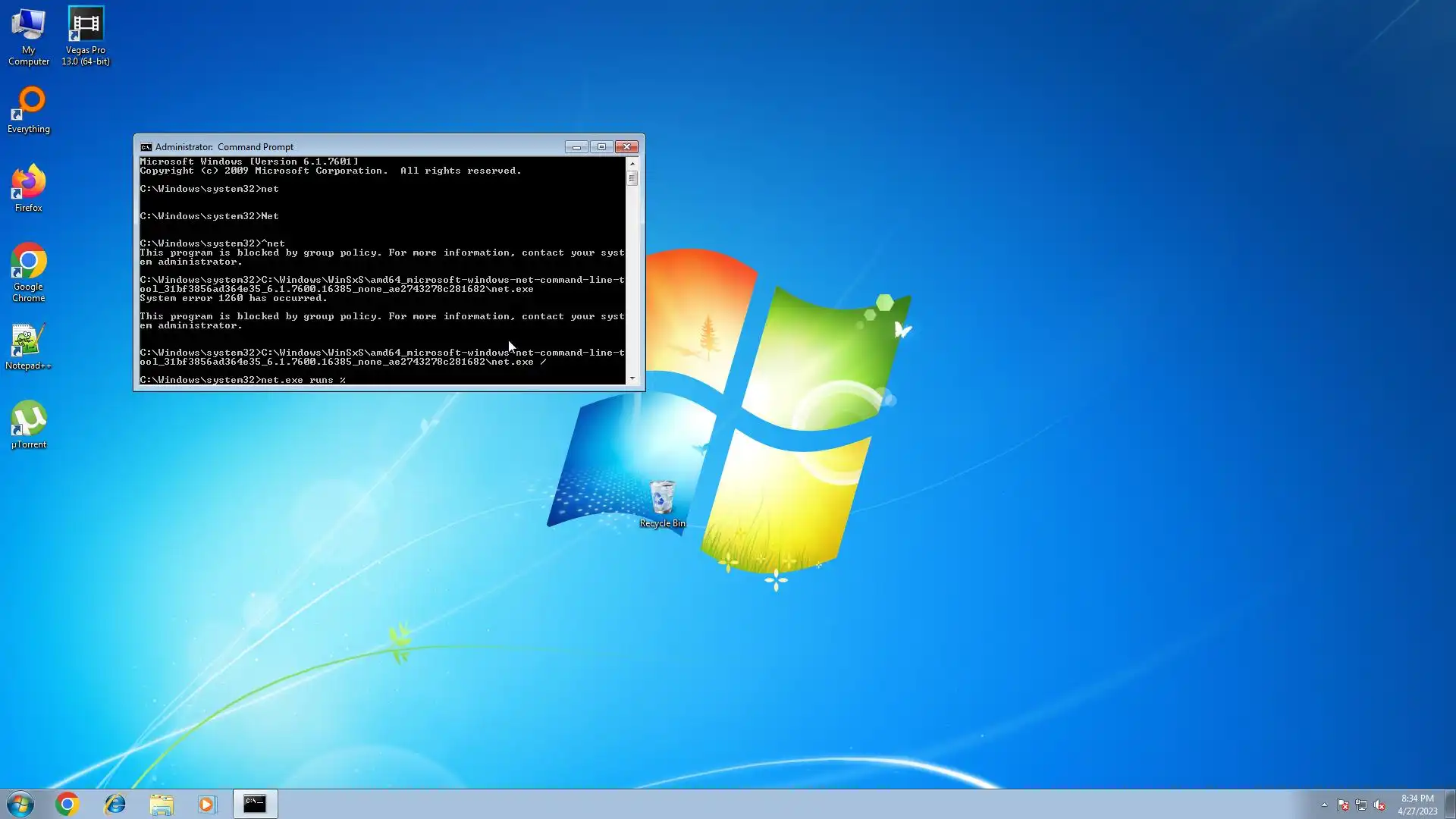1456x819 pixels.
Task: Show hidden tray icons arrow
Action: pyautogui.click(x=1324, y=805)
